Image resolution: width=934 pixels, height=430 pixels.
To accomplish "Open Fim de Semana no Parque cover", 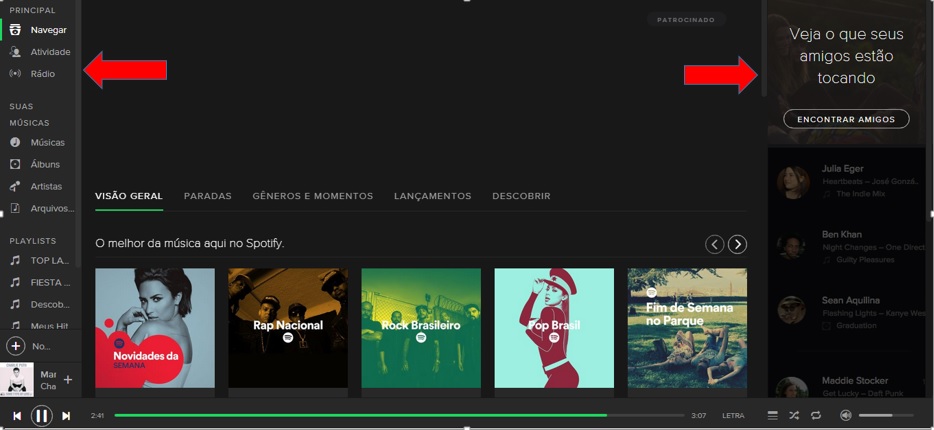I will [687, 328].
